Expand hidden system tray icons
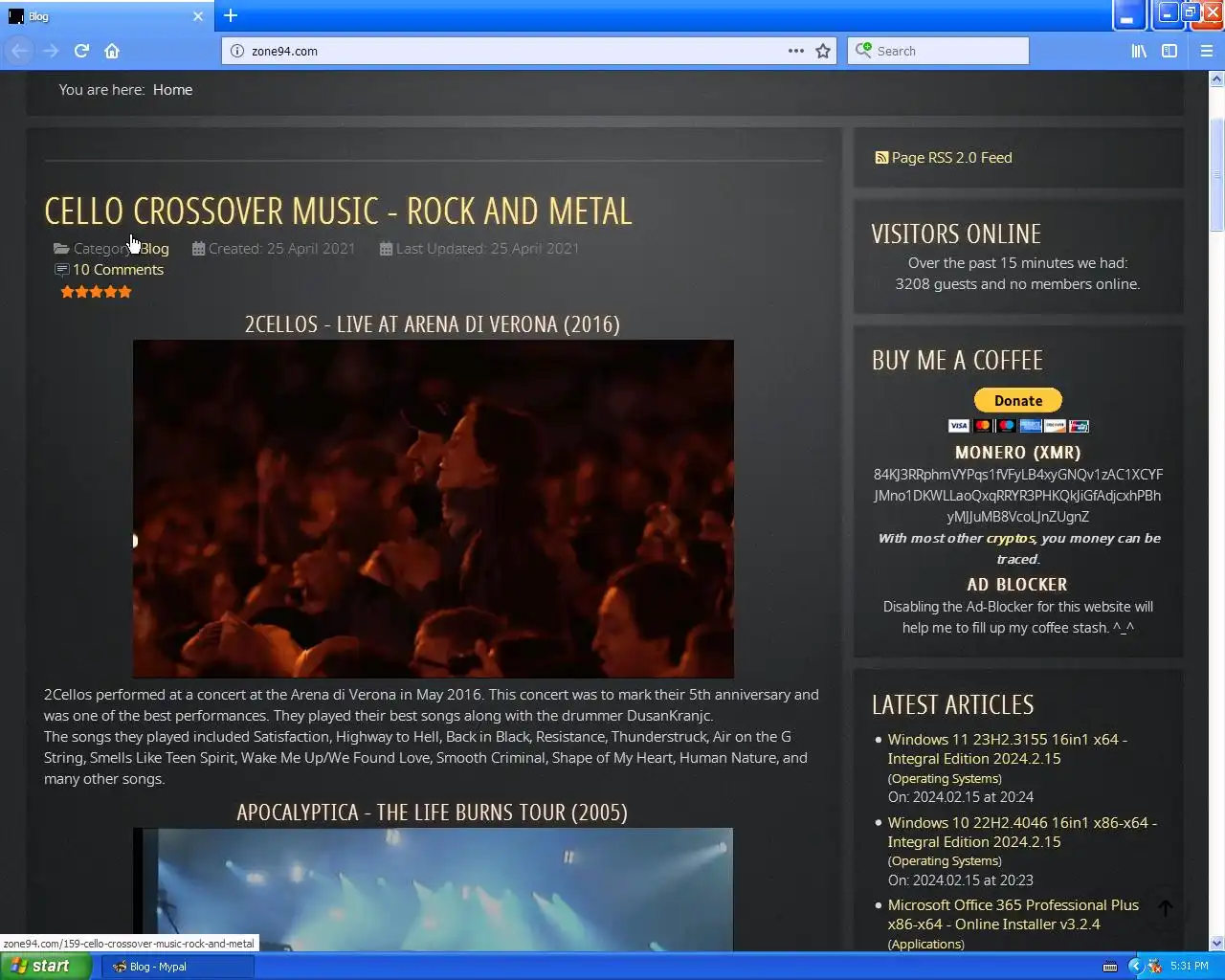1225x980 pixels. pyautogui.click(x=1135, y=967)
